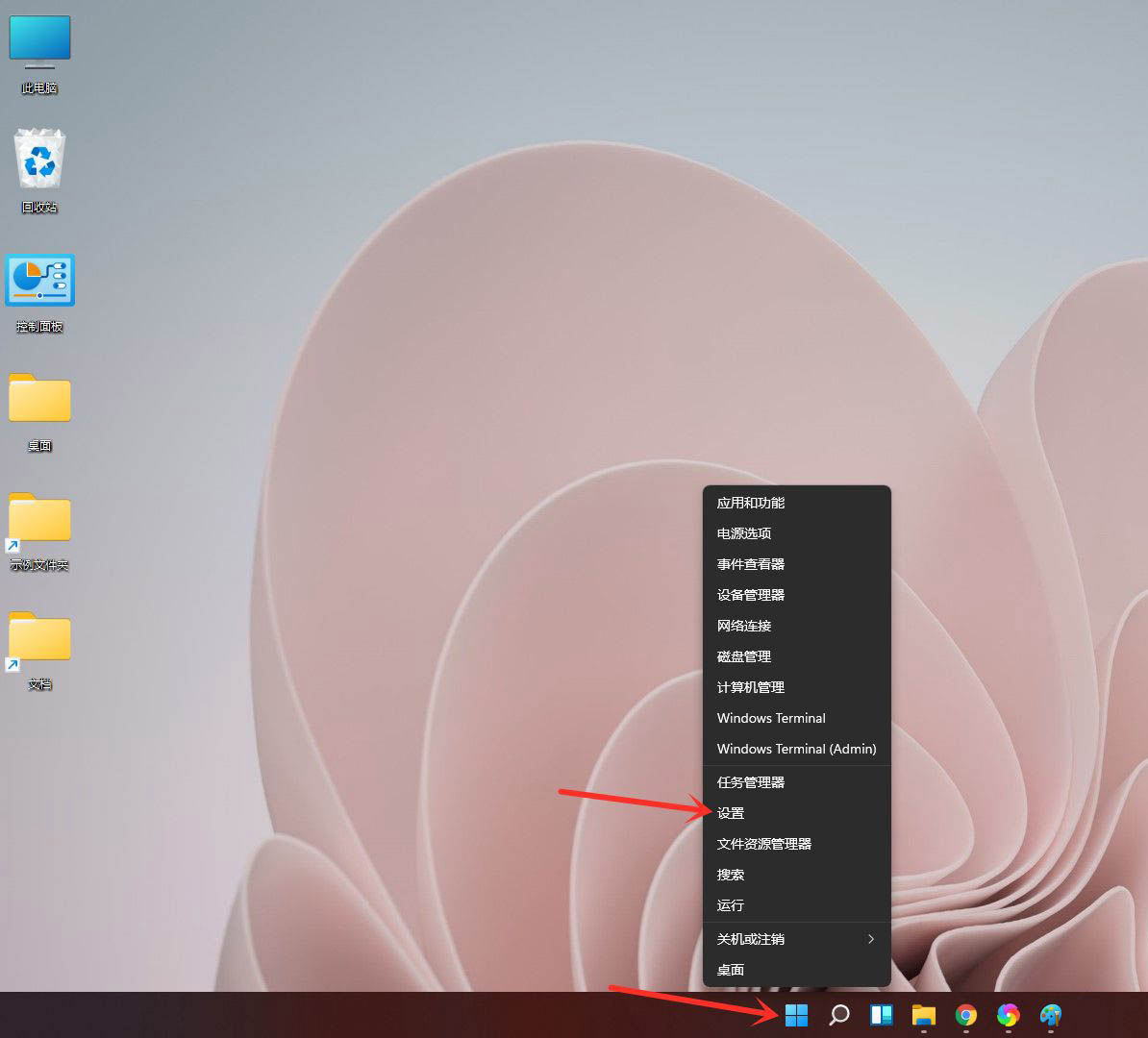Select 设置 in the context menu

[x=731, y=812]
